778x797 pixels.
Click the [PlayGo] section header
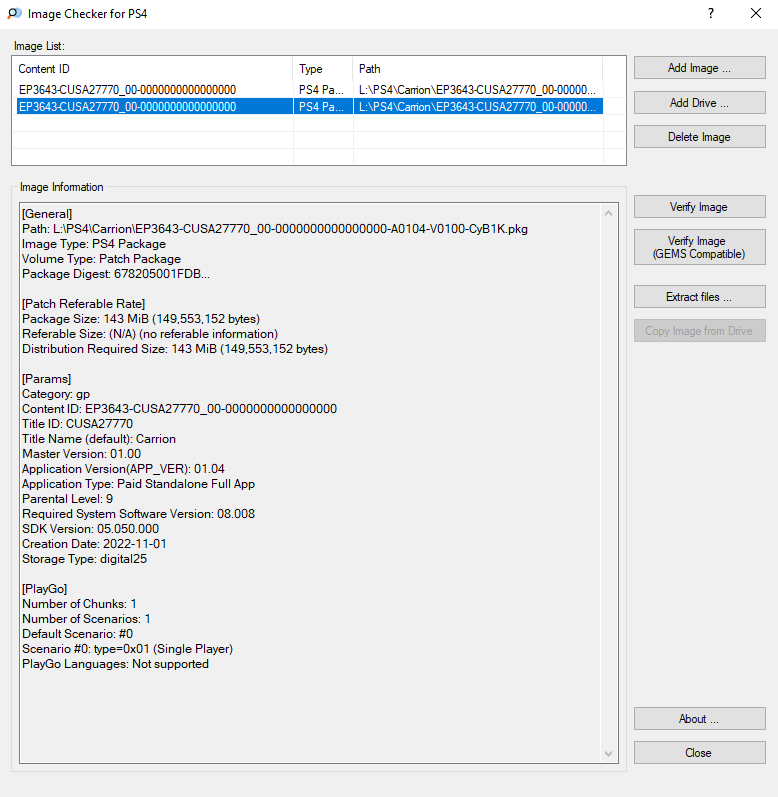[45, 589]
